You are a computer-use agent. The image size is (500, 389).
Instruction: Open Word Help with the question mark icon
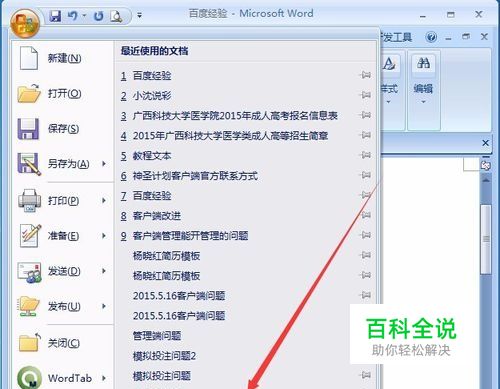click(431, 37)
